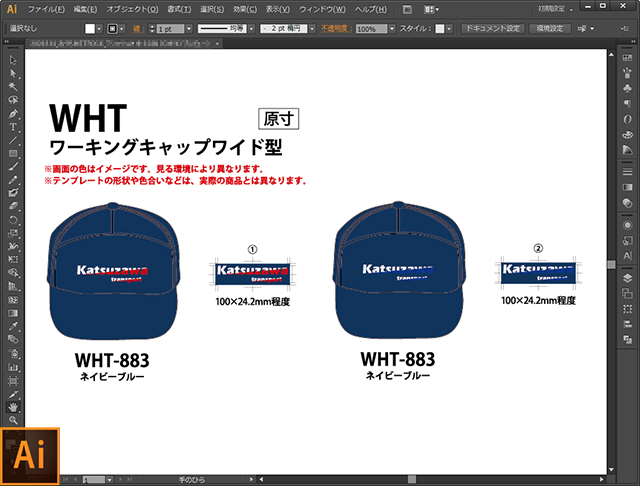Open the Color palette panel icon
This screenshot has width=640, height=486.
[627, 134]
